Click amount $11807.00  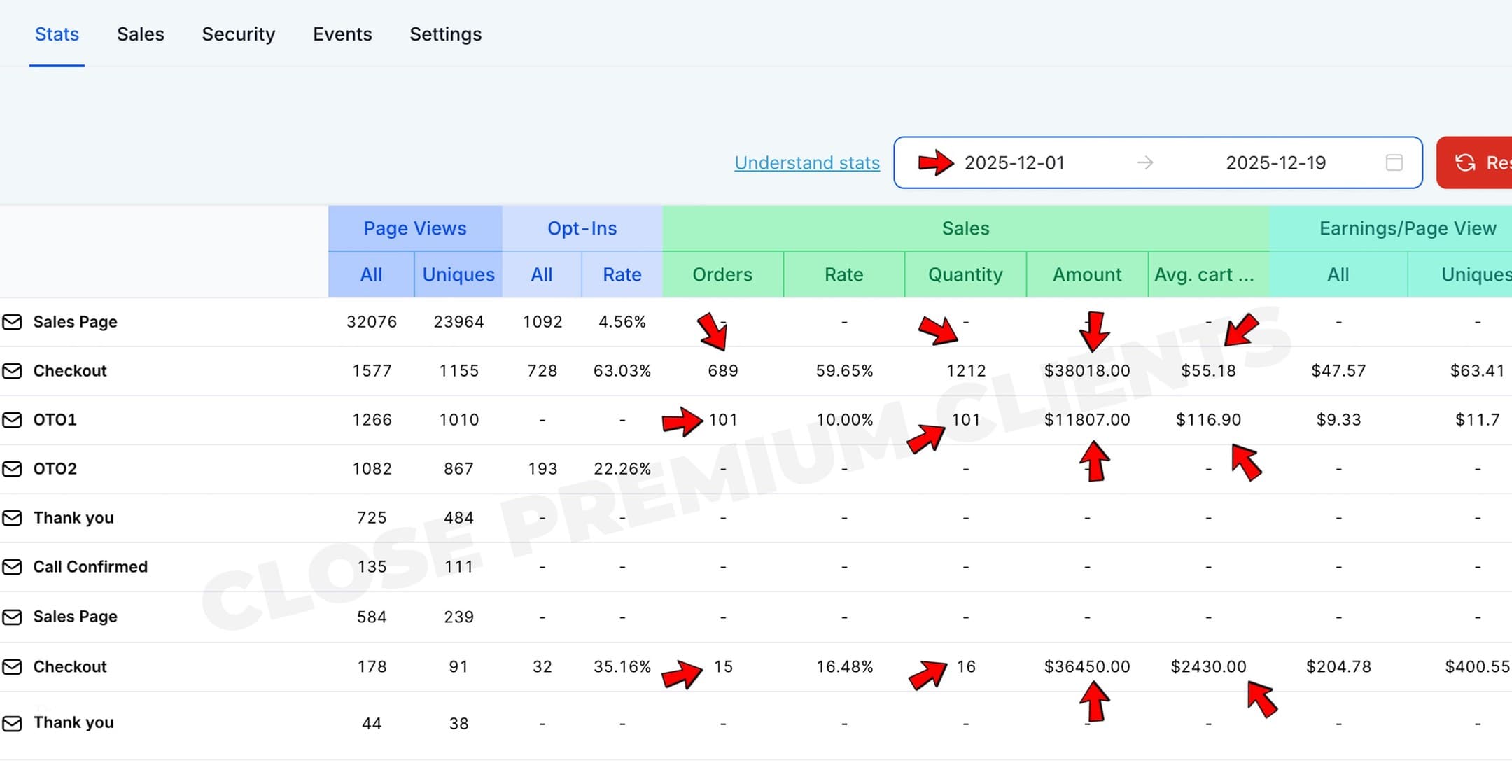[x=1087, y=420]
